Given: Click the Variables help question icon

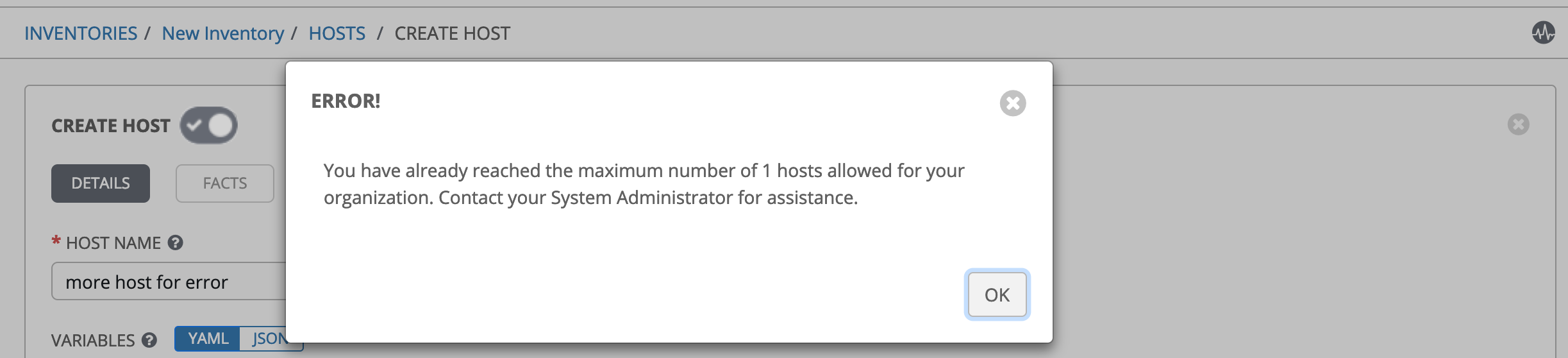Looking at the screenshot, I should pyautogui.click(x=149, y=340).
